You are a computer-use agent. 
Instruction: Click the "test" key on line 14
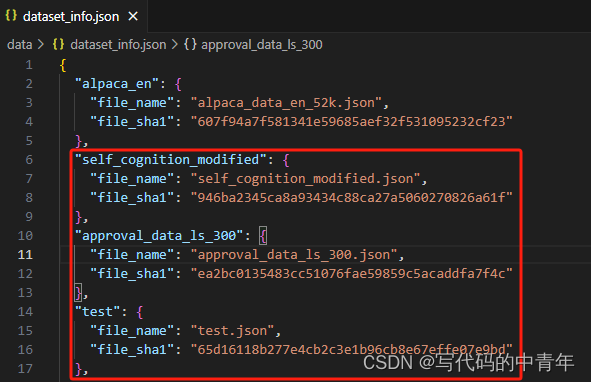[97, 311]
